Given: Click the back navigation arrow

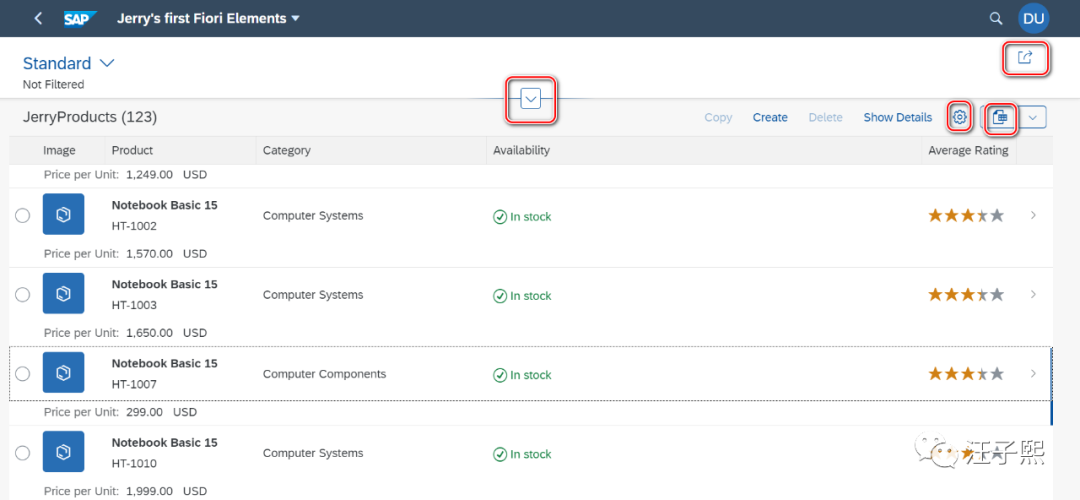Looking at the screenshot, I should click(38, 18).
